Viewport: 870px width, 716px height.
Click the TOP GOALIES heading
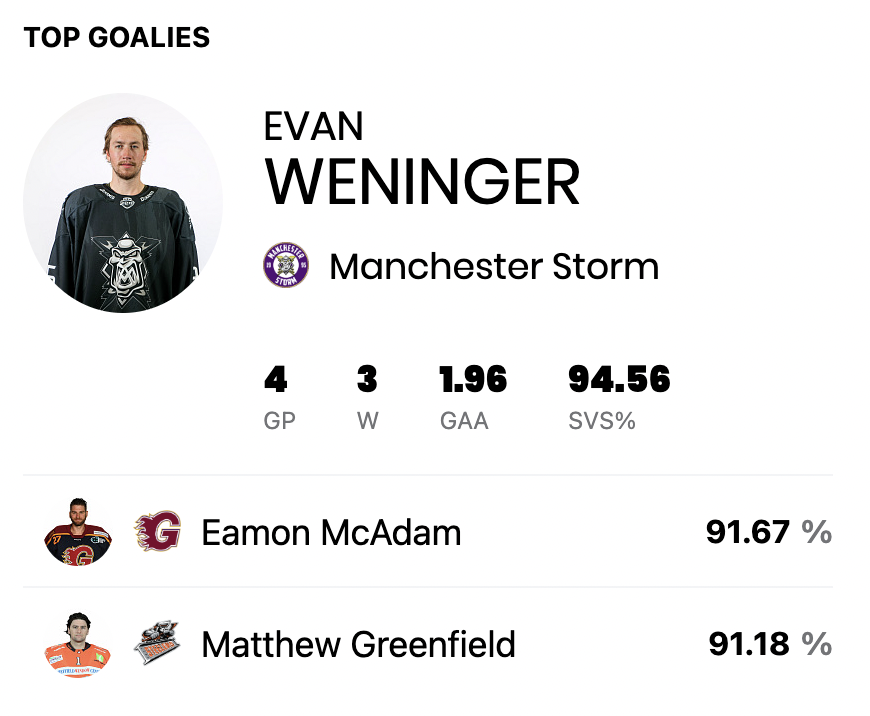pos(117,38)
